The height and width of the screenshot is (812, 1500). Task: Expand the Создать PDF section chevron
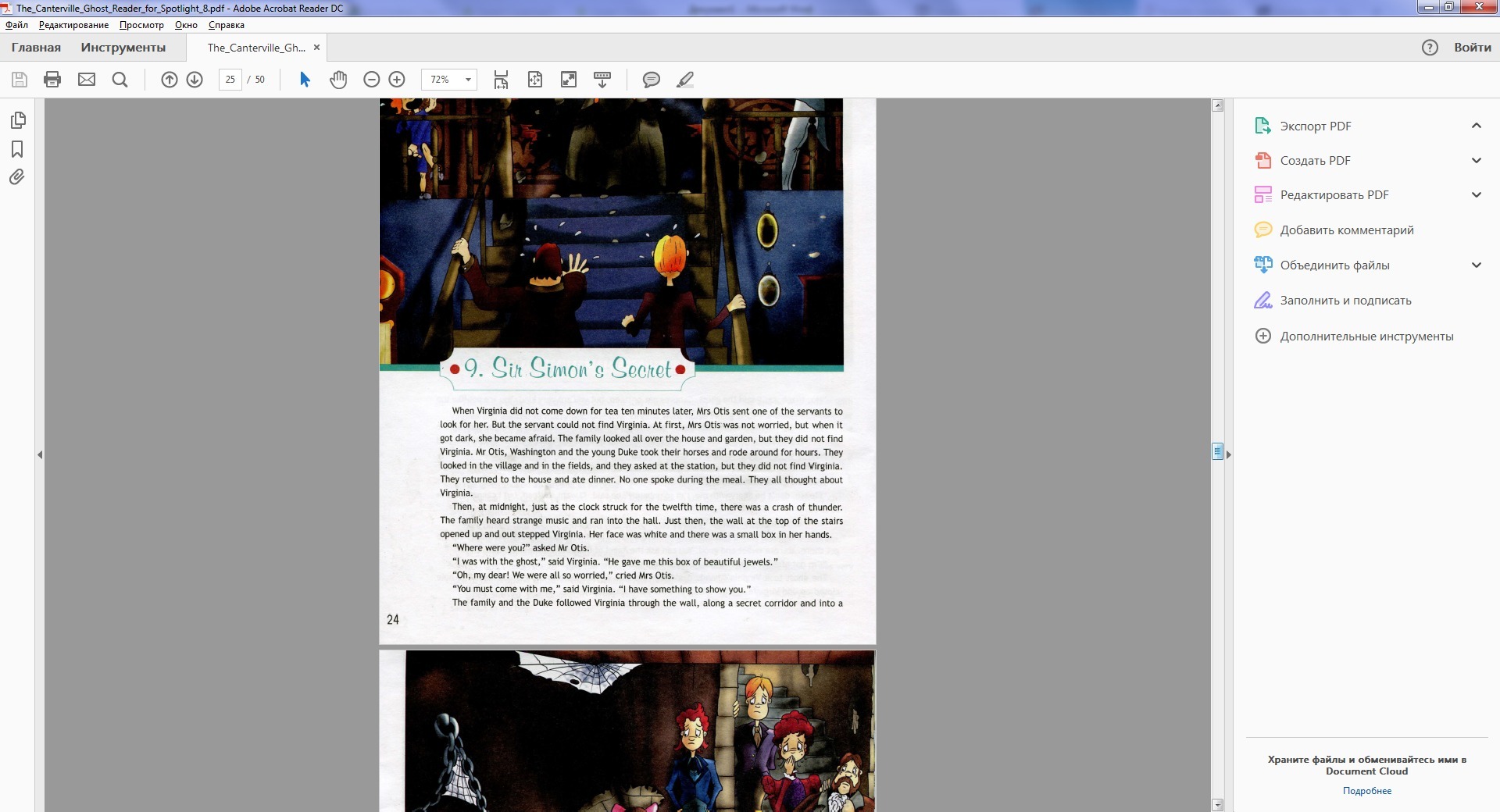coord(1476,160)
